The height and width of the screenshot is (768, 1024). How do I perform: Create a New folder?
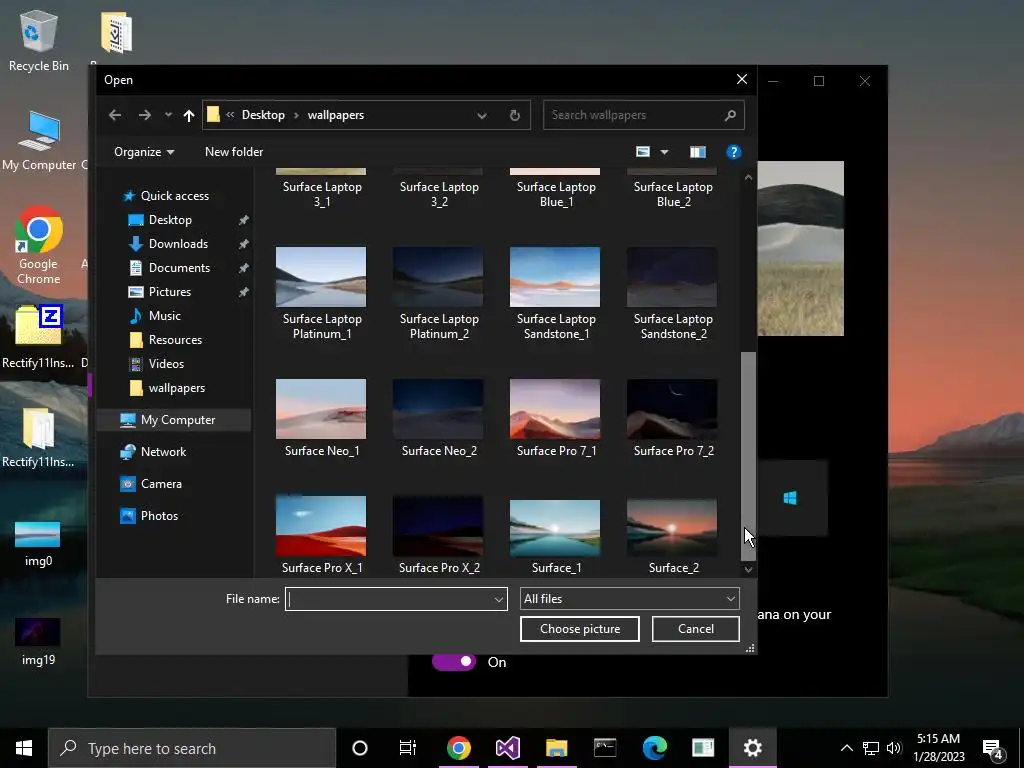[x=234, y=152]
